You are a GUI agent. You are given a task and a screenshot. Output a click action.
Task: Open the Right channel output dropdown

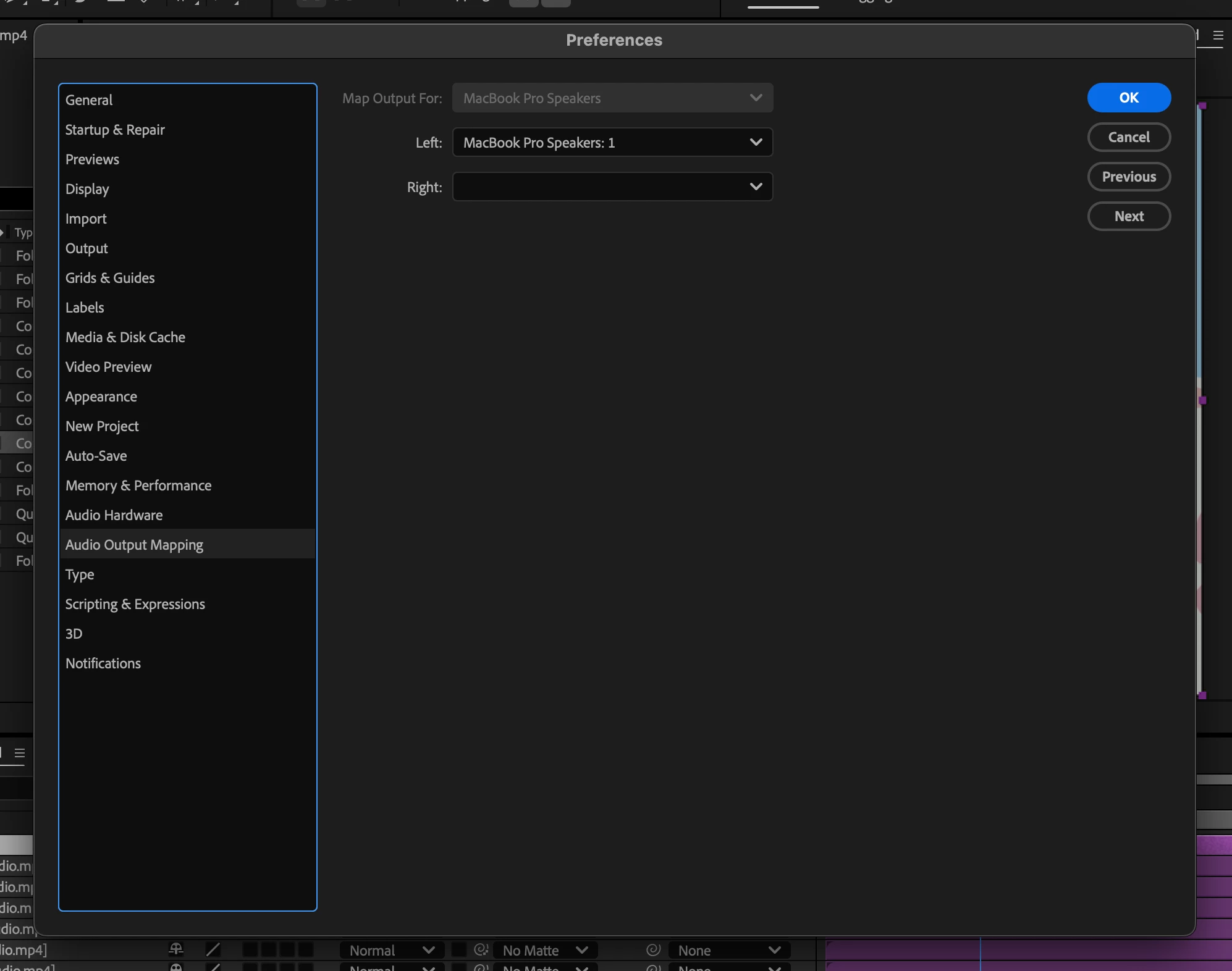coord(612,187)
